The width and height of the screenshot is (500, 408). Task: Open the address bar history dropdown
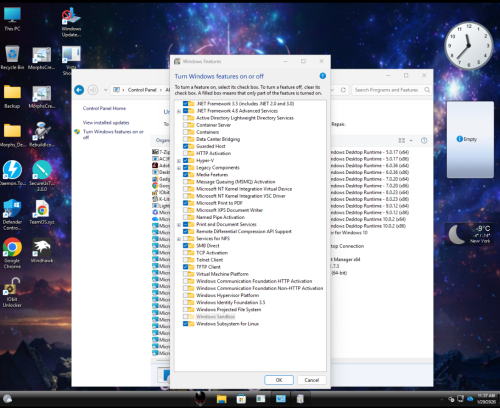click(x=332, y=90)
